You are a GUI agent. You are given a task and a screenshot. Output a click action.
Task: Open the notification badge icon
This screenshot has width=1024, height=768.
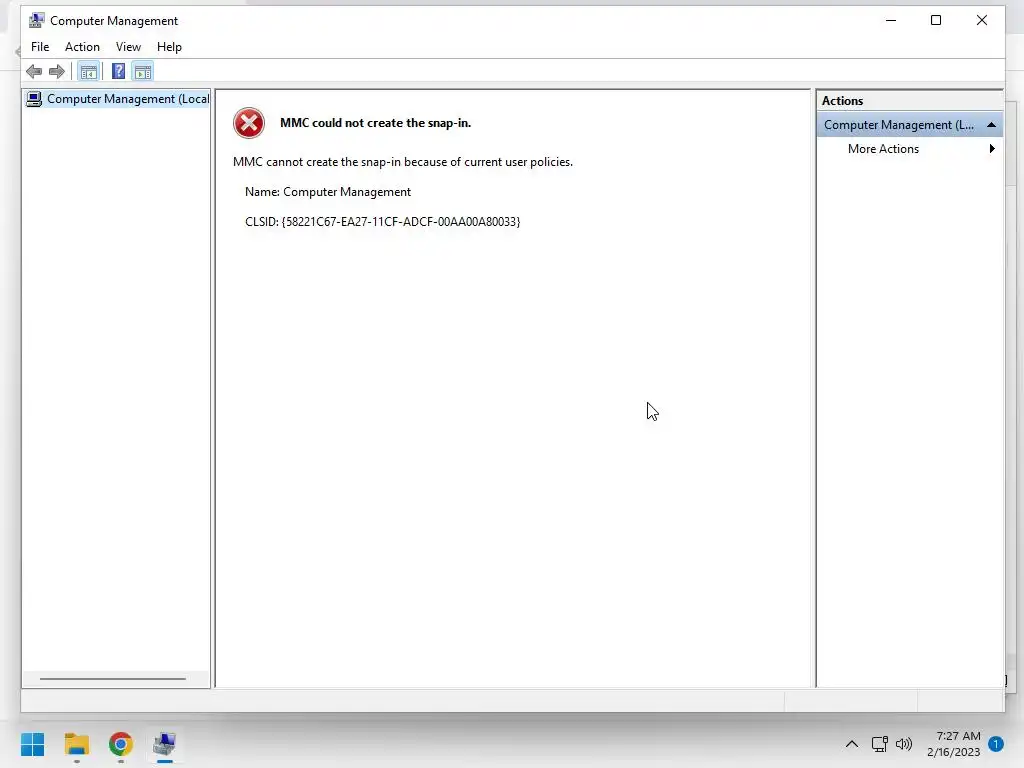click(x=996, y=744)
